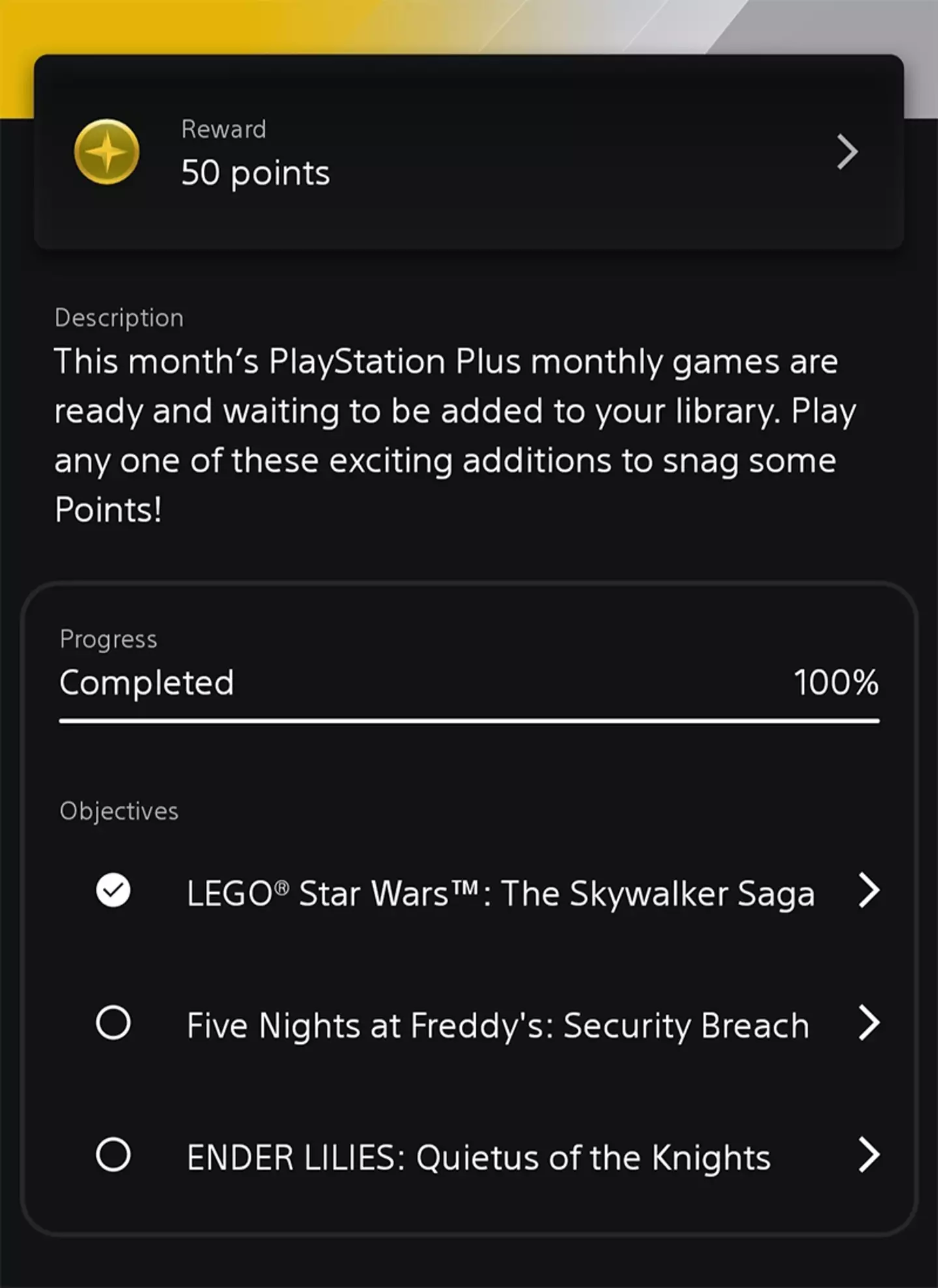938x1288 pixels.
Task: Click the checked circle beside LEGO Star Wars
Action: (x=113, y=890)
